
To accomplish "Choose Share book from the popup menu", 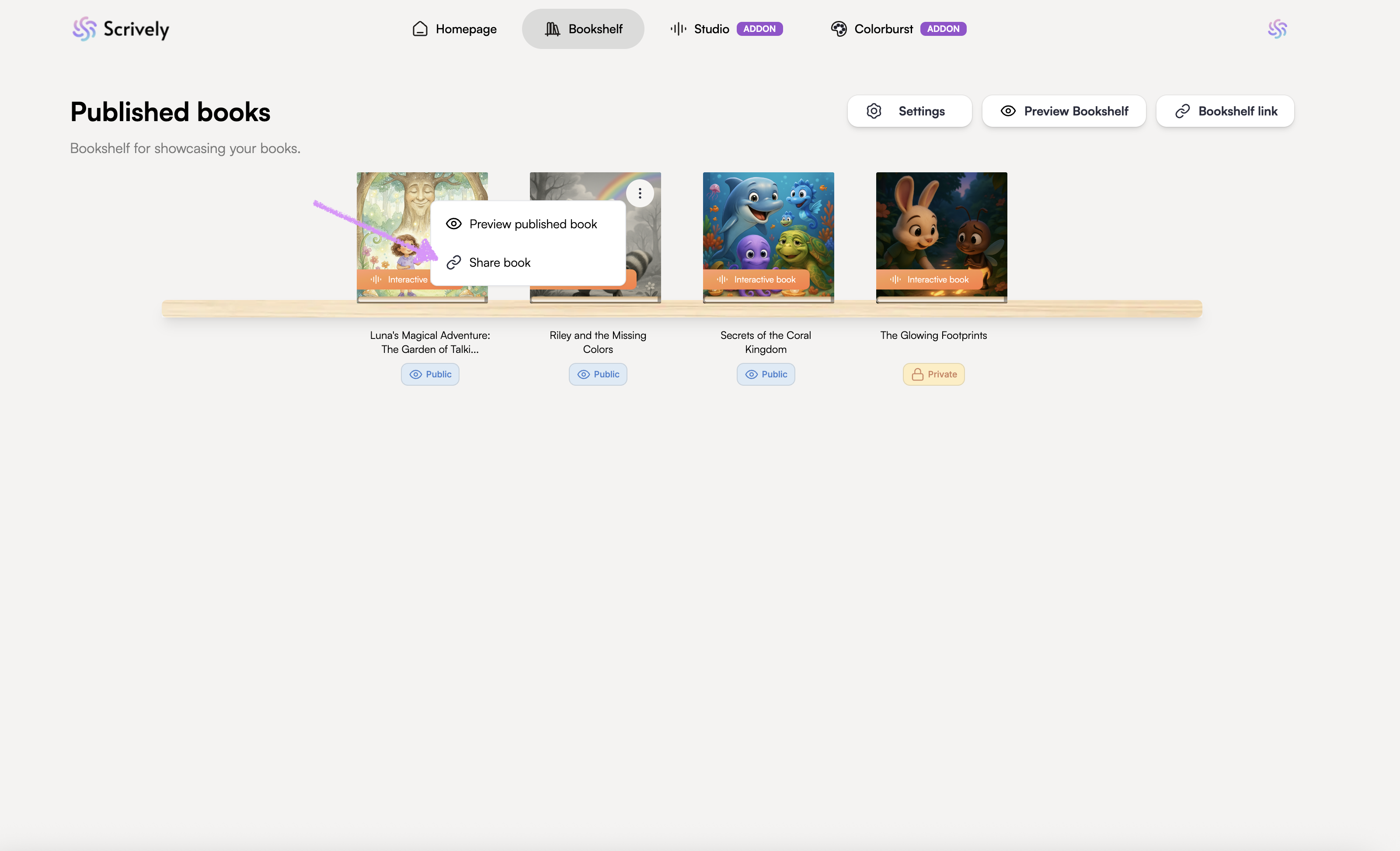I will (499, 263).
